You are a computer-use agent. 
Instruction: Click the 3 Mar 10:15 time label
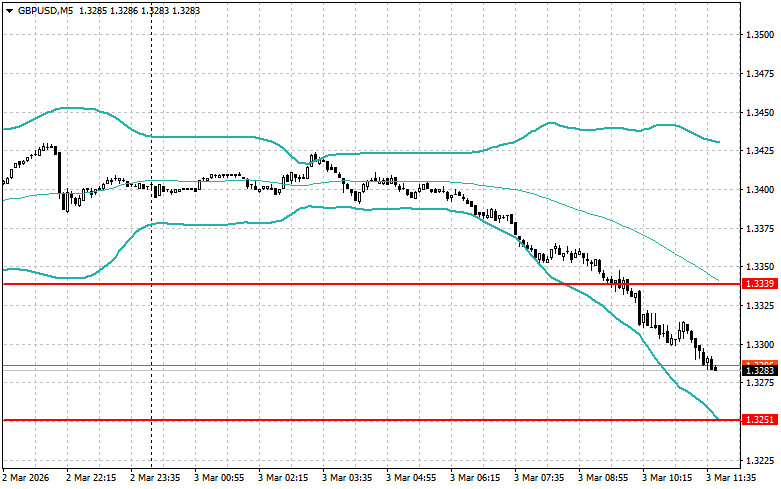click(x=667, y=478)
